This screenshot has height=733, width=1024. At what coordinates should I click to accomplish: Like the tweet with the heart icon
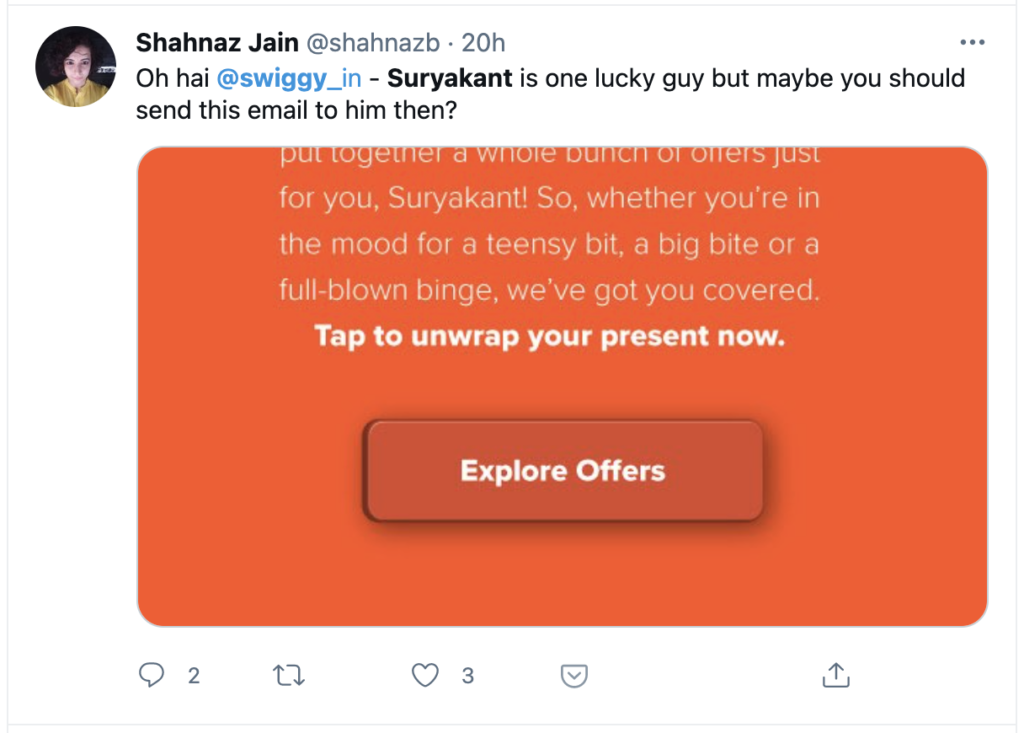[426, 676]
